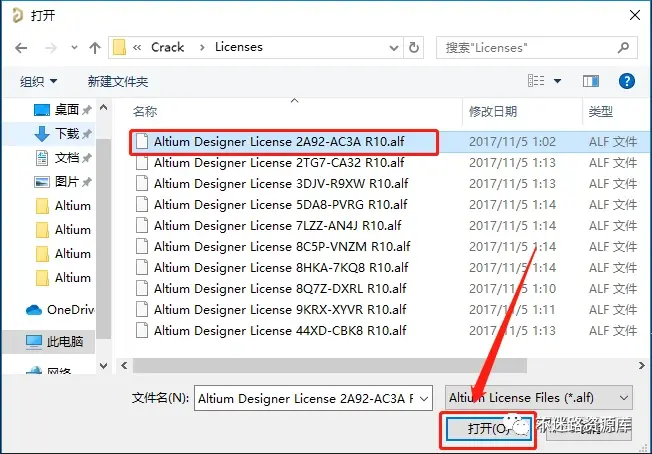This screenshot has width=652, height=454.
Task: Click file icon of 8HKA-7KQ8 license
Action: coord(142,267)
